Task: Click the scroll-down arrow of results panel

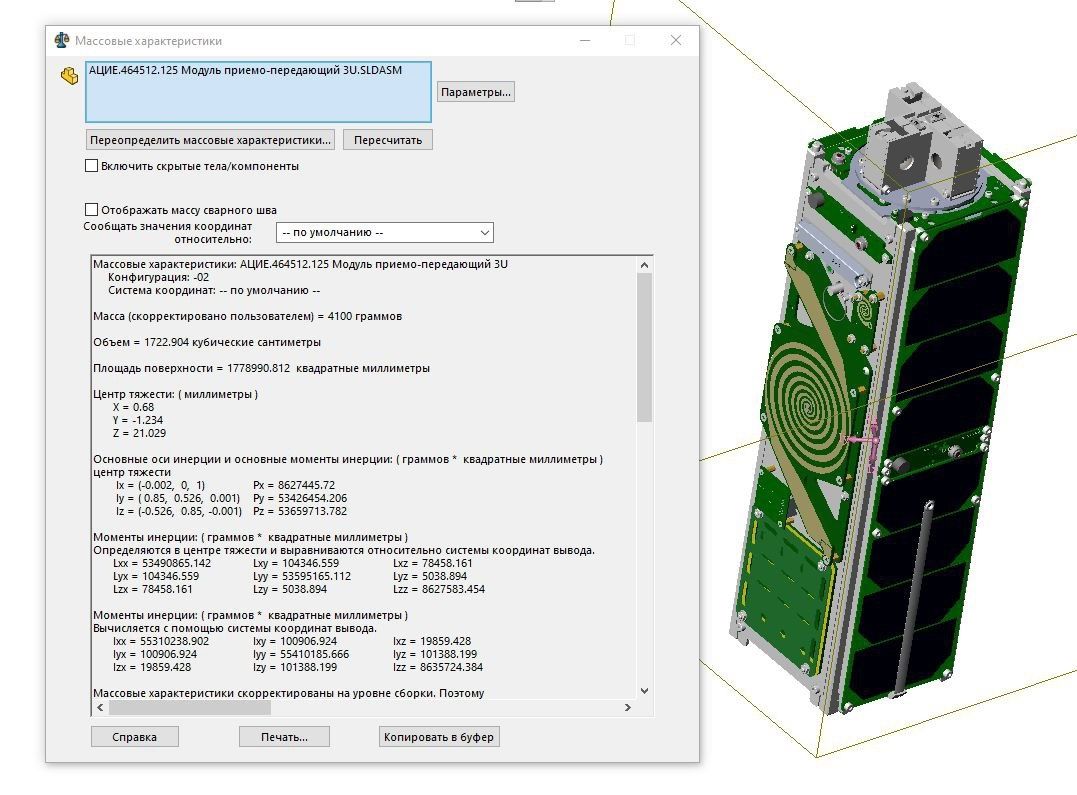Action: coord(643,690)
